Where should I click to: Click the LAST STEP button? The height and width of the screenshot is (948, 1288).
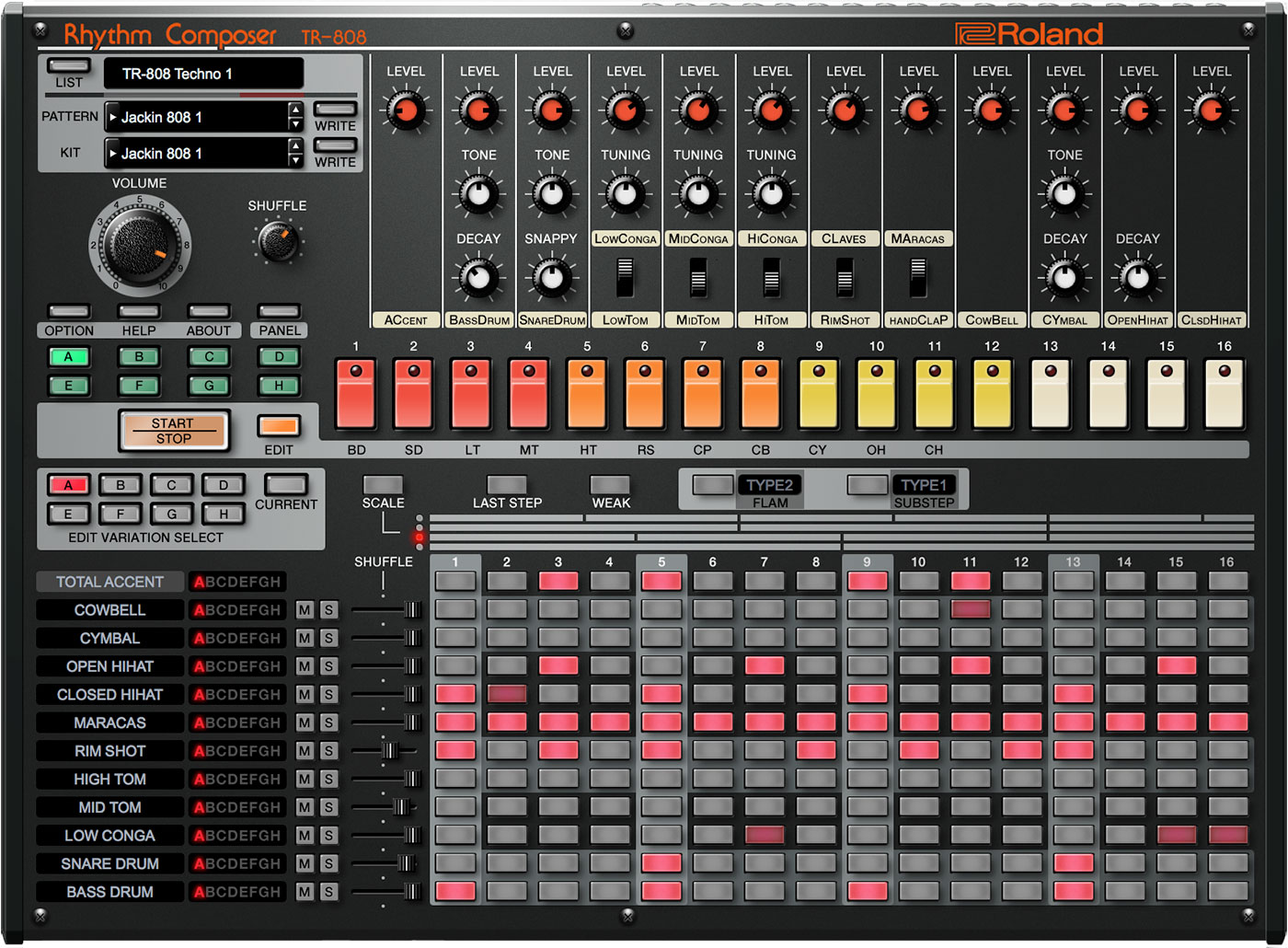(507, 485)
